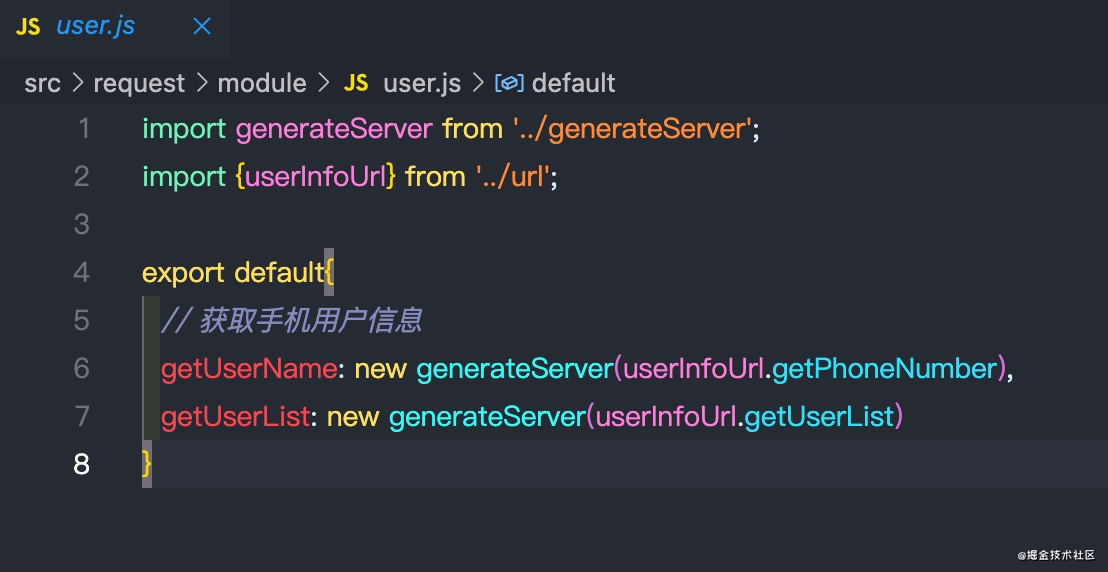This screenshot has width=1108, height=572.
Task: Select the default symbol breadcrumb
Action: (573, 83)
